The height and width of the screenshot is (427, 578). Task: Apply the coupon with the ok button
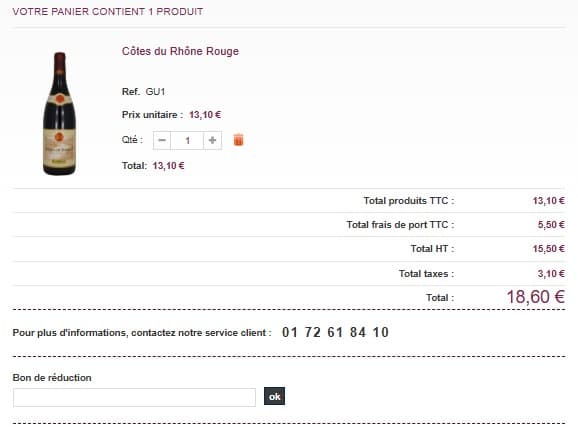point(274,396)
